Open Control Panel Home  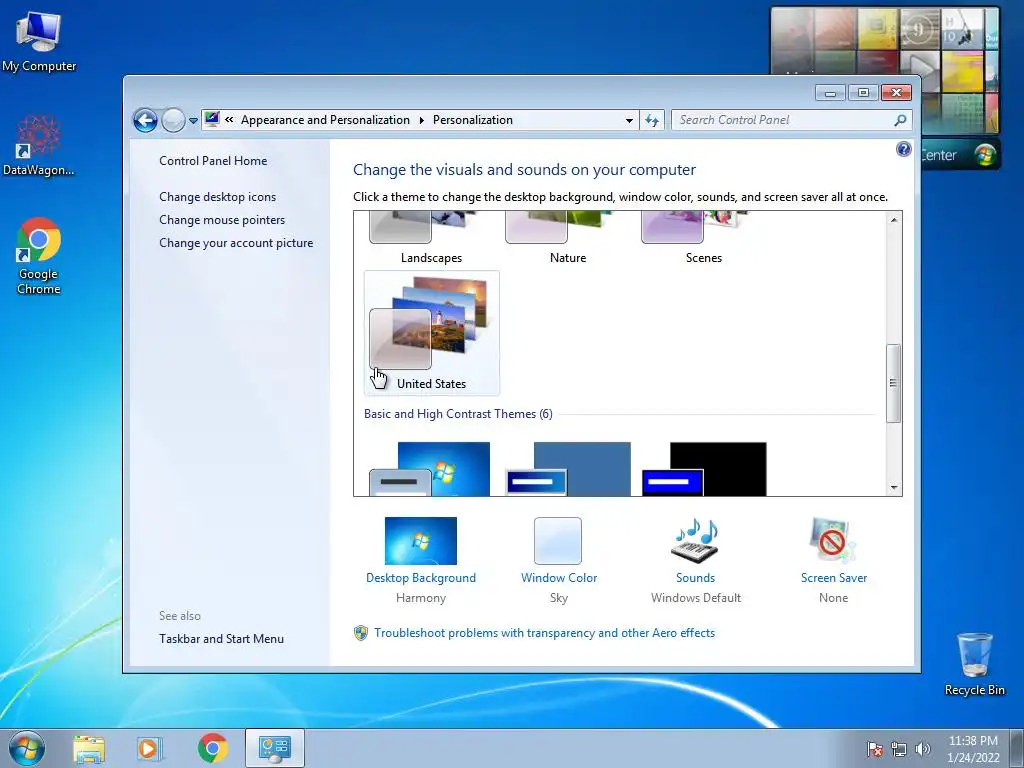pos(213,161)
